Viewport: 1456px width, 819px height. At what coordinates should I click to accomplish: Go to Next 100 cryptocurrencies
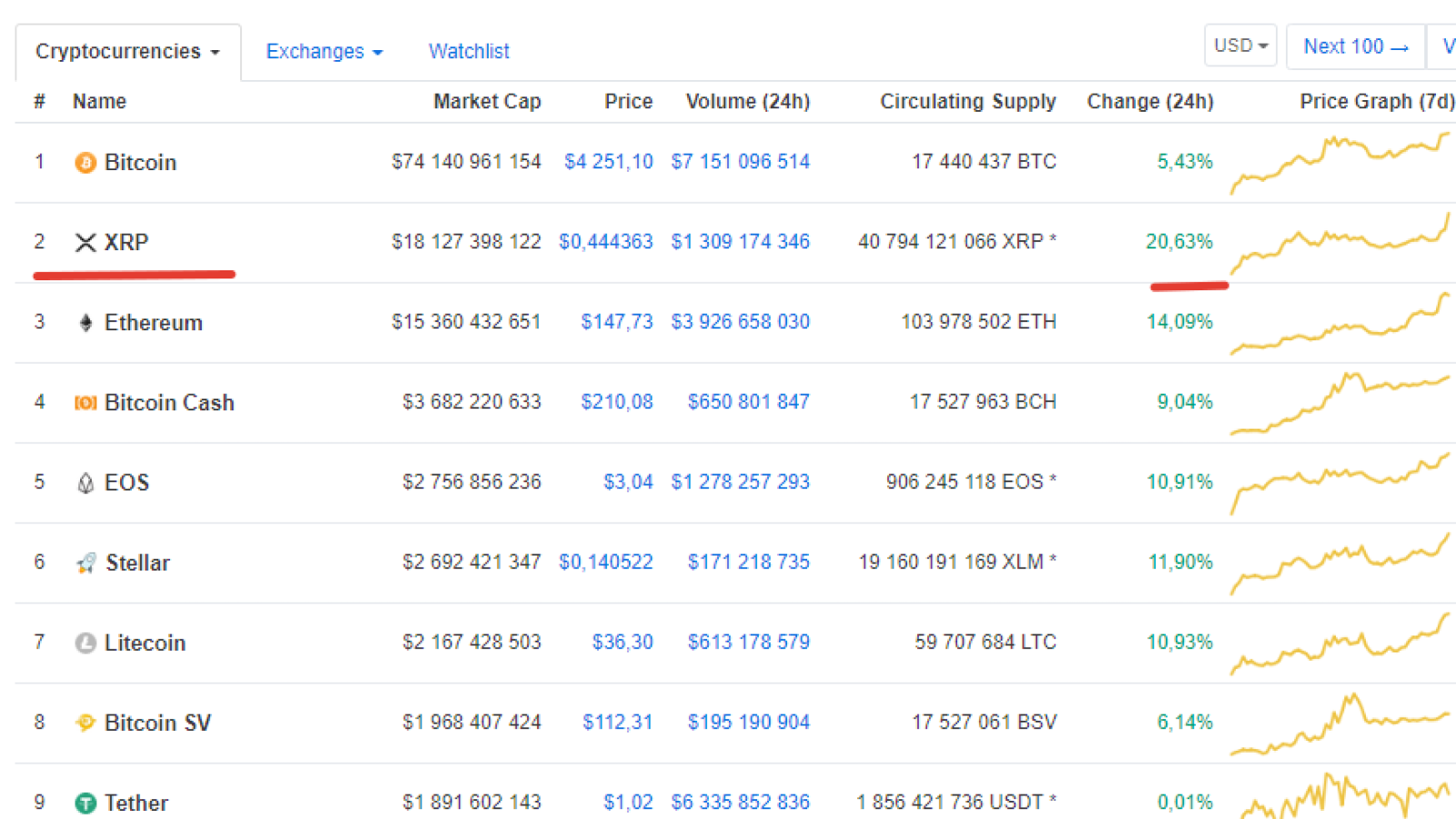click(x=1356, y=46)
